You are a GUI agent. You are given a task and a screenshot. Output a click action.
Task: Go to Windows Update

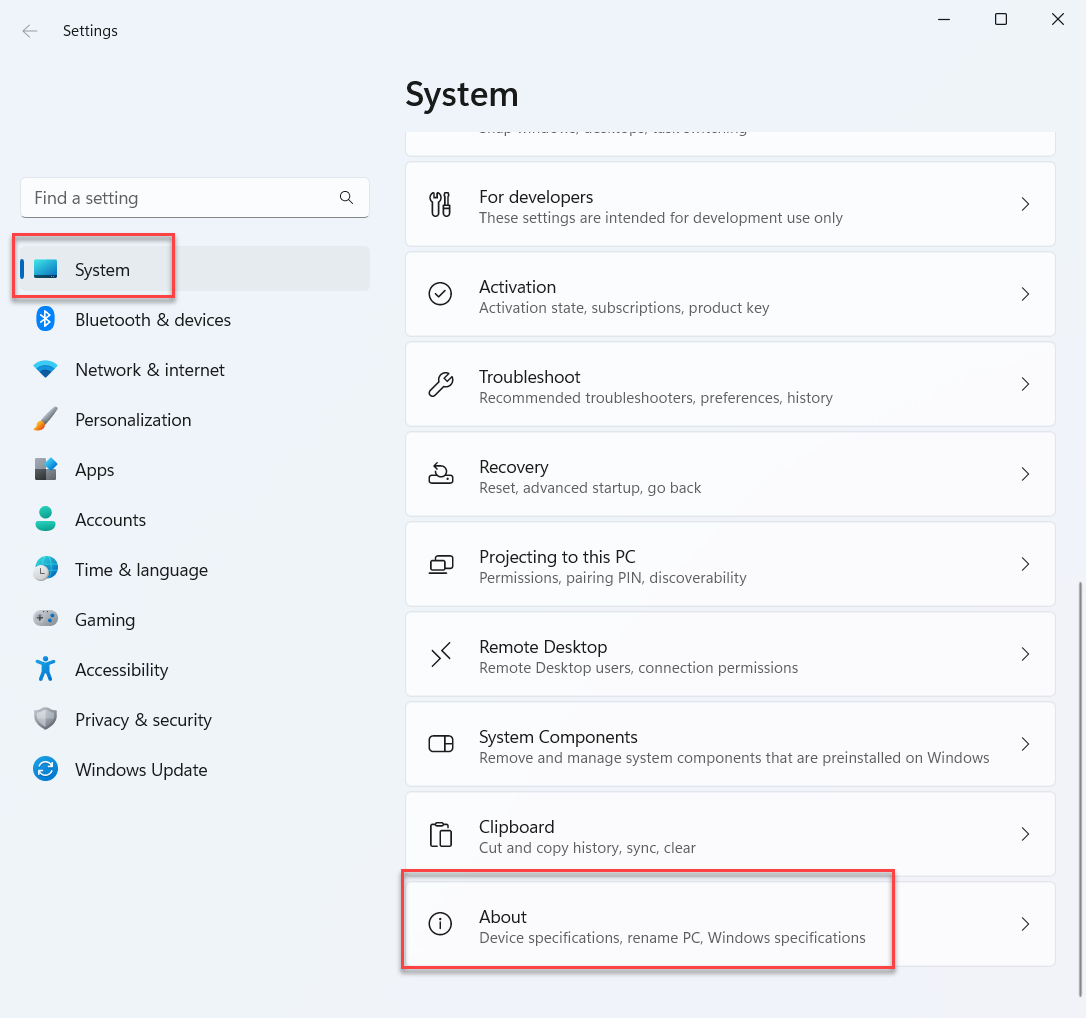coord(195,769)
